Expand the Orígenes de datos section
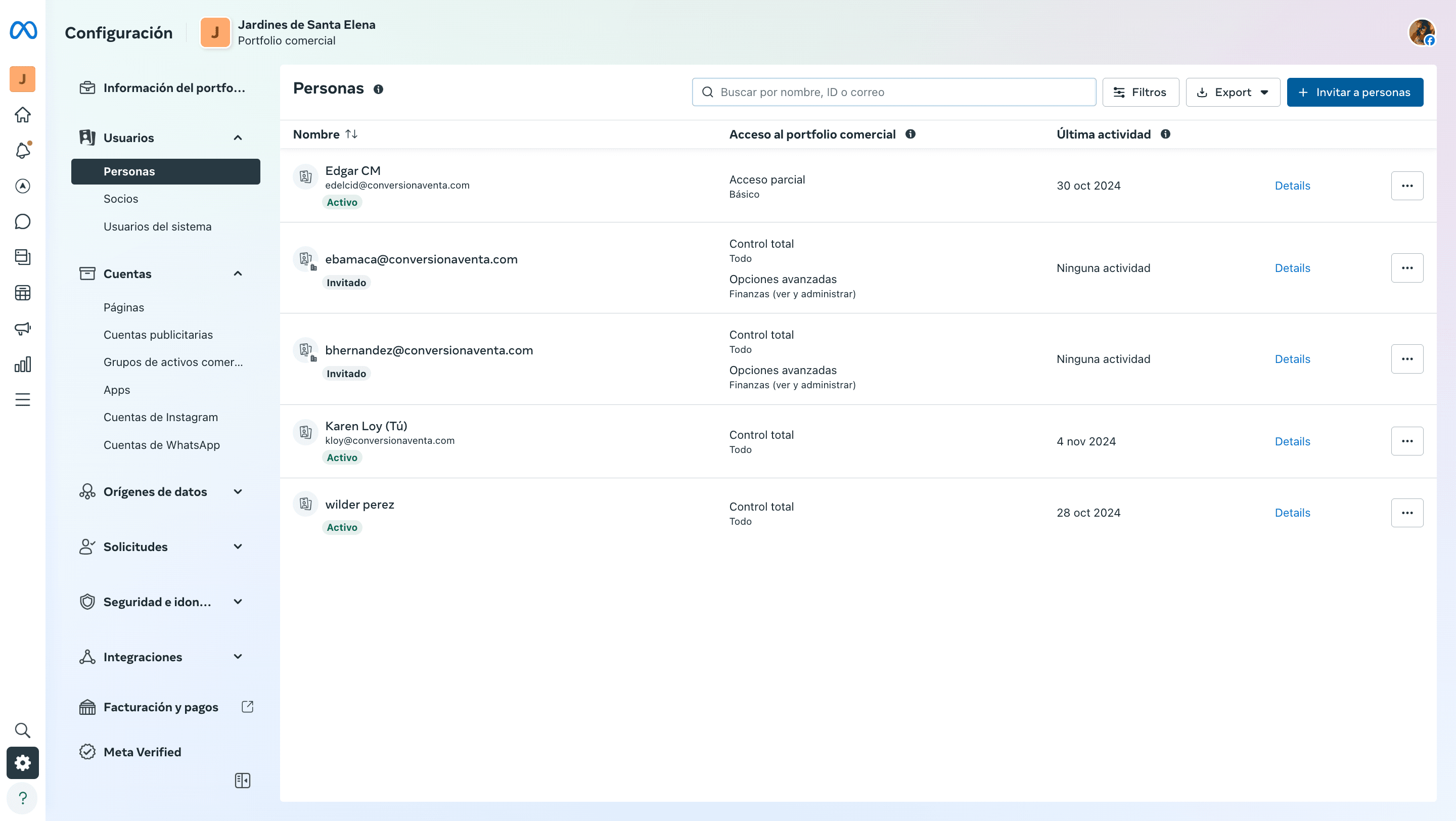Screen dimensions: 1456x821 238,491
